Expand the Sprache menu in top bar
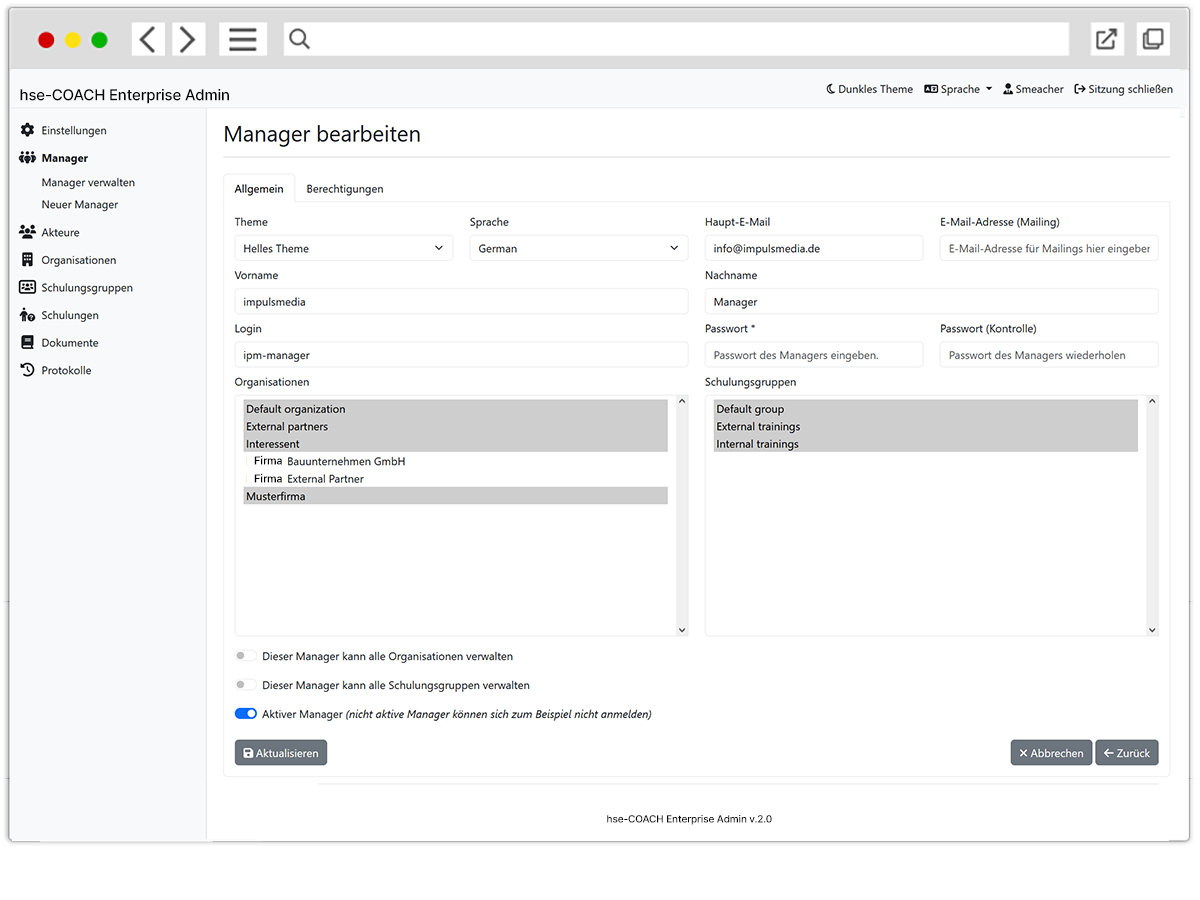1200x900 pixels. tap(958, 89)
